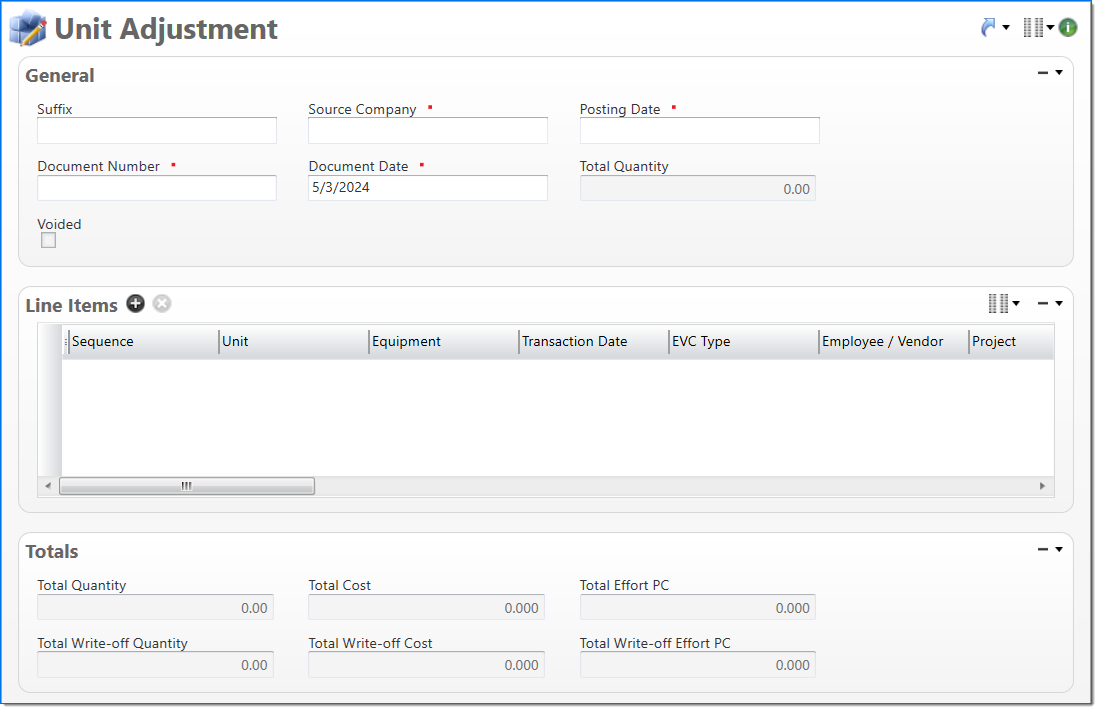Collapse the General section with minus icon
The height and width of the screenshot is (710, 1098).
[1043, 73]
